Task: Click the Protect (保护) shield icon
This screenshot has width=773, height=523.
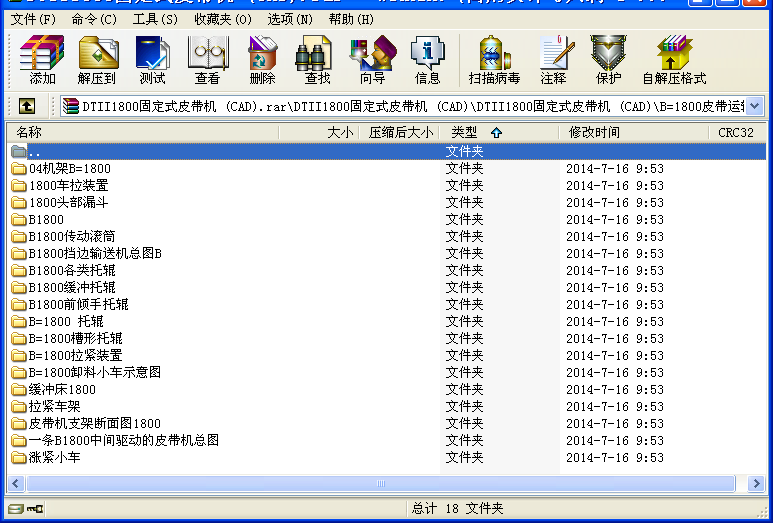Action: tap(608, 60)
